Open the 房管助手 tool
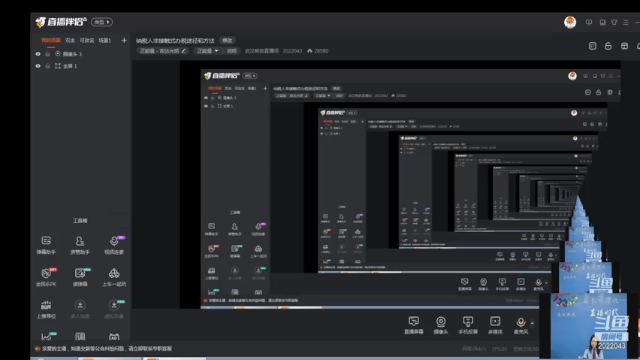 (x=80, y=245)
